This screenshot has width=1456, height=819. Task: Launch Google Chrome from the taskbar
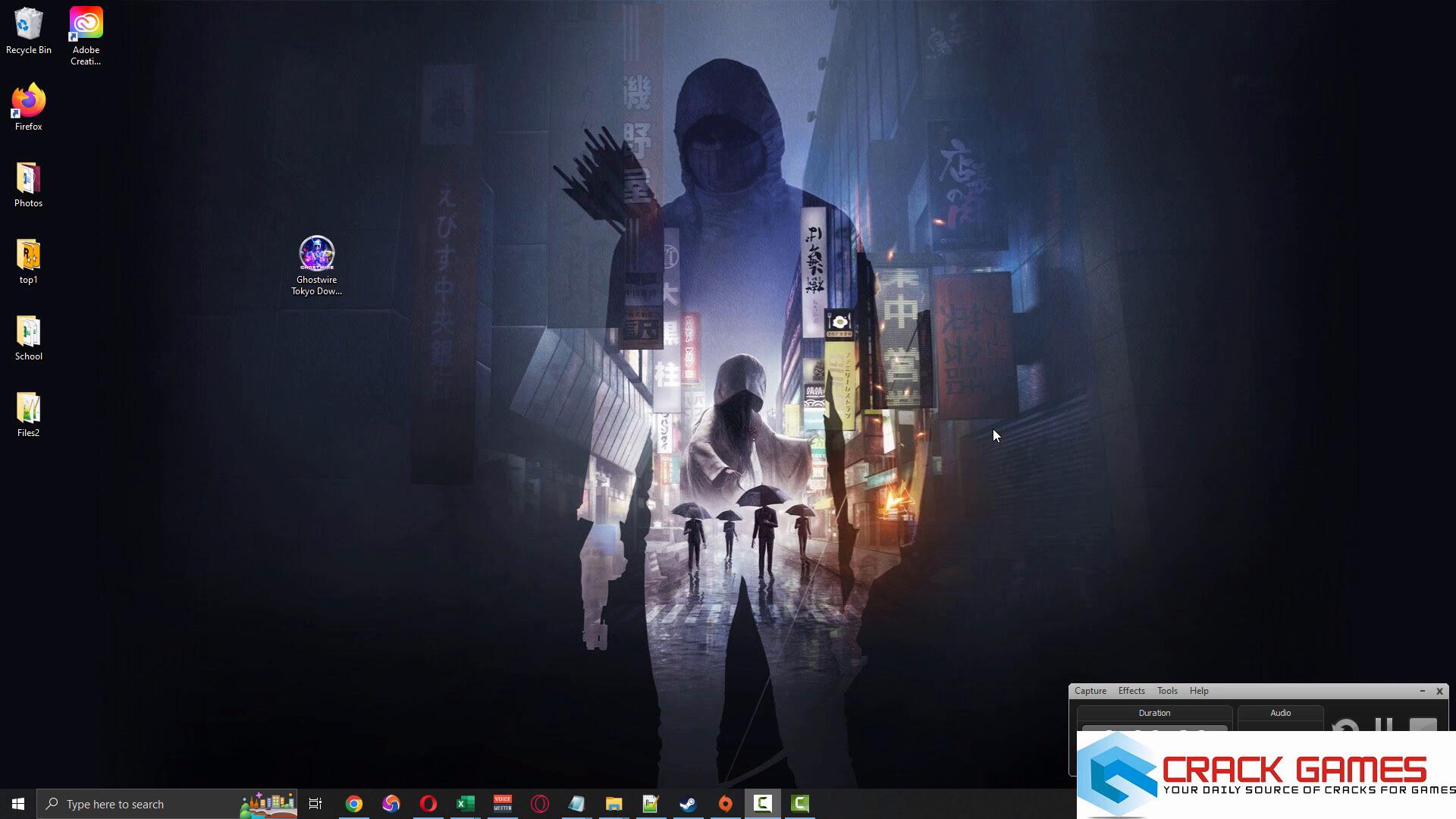point(354,804)
